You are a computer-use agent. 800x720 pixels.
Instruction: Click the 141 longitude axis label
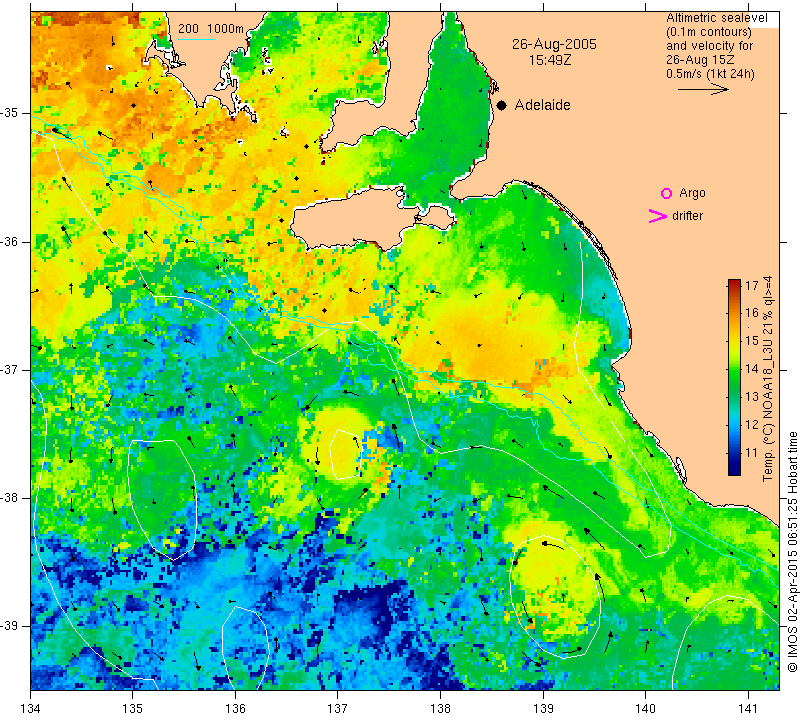point(748,709)
